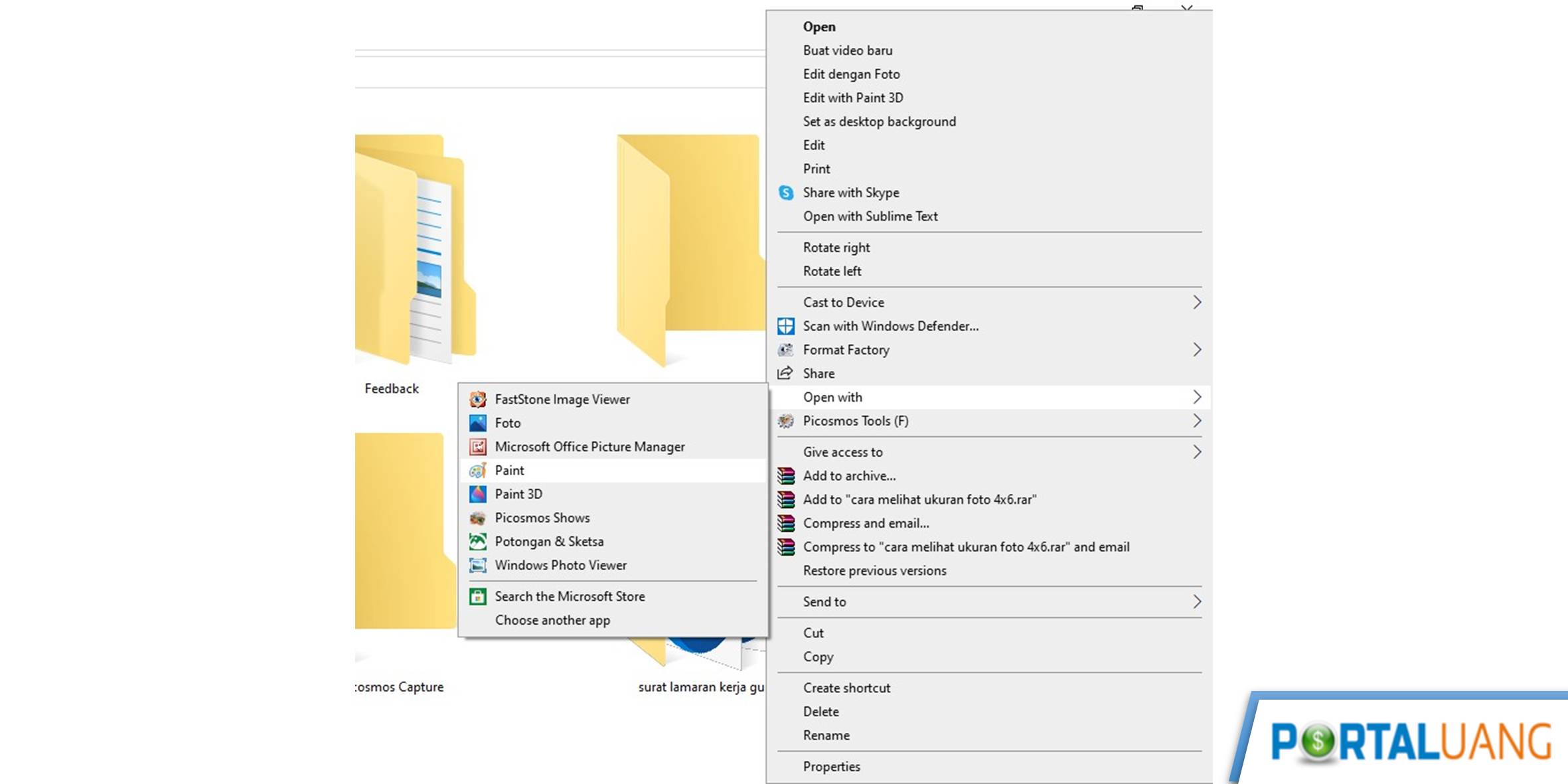Select the Feedback folder thumbnail
Viewport: 1568px width, 784px height.
pos(416,250)
